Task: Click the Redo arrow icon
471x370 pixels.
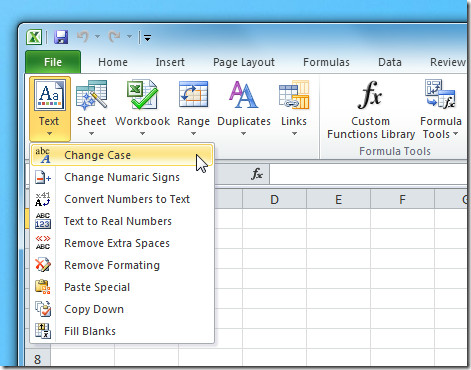Action: [x=115, y=37]
